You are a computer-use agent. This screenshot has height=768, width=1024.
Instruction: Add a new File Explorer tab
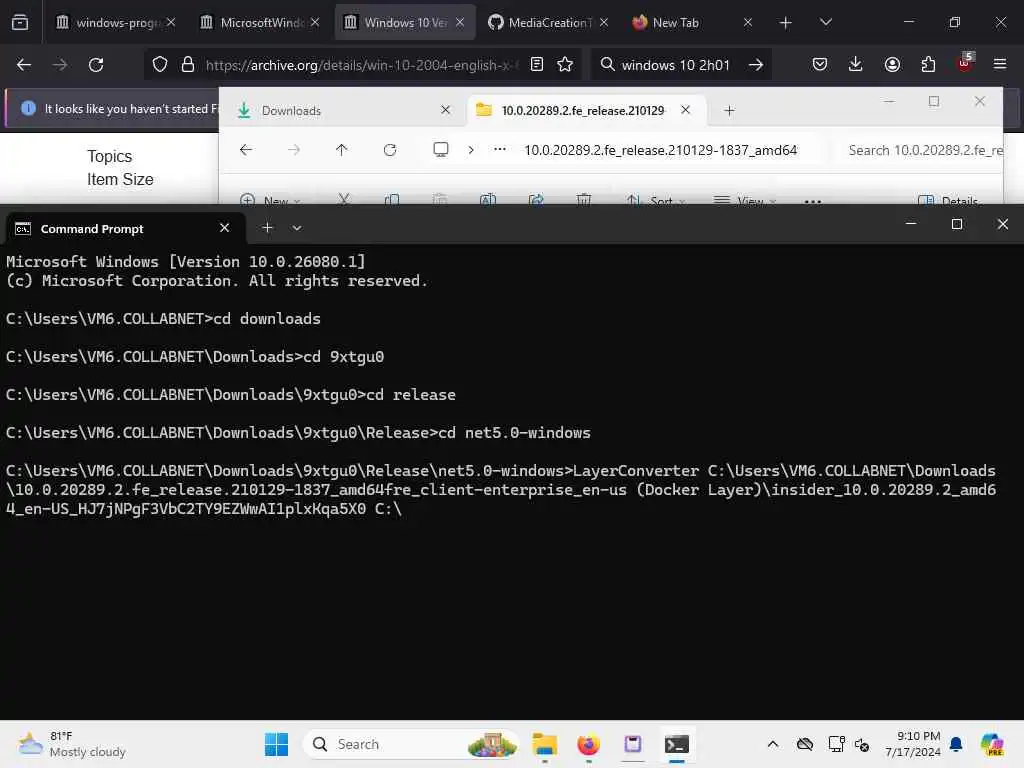729,110
